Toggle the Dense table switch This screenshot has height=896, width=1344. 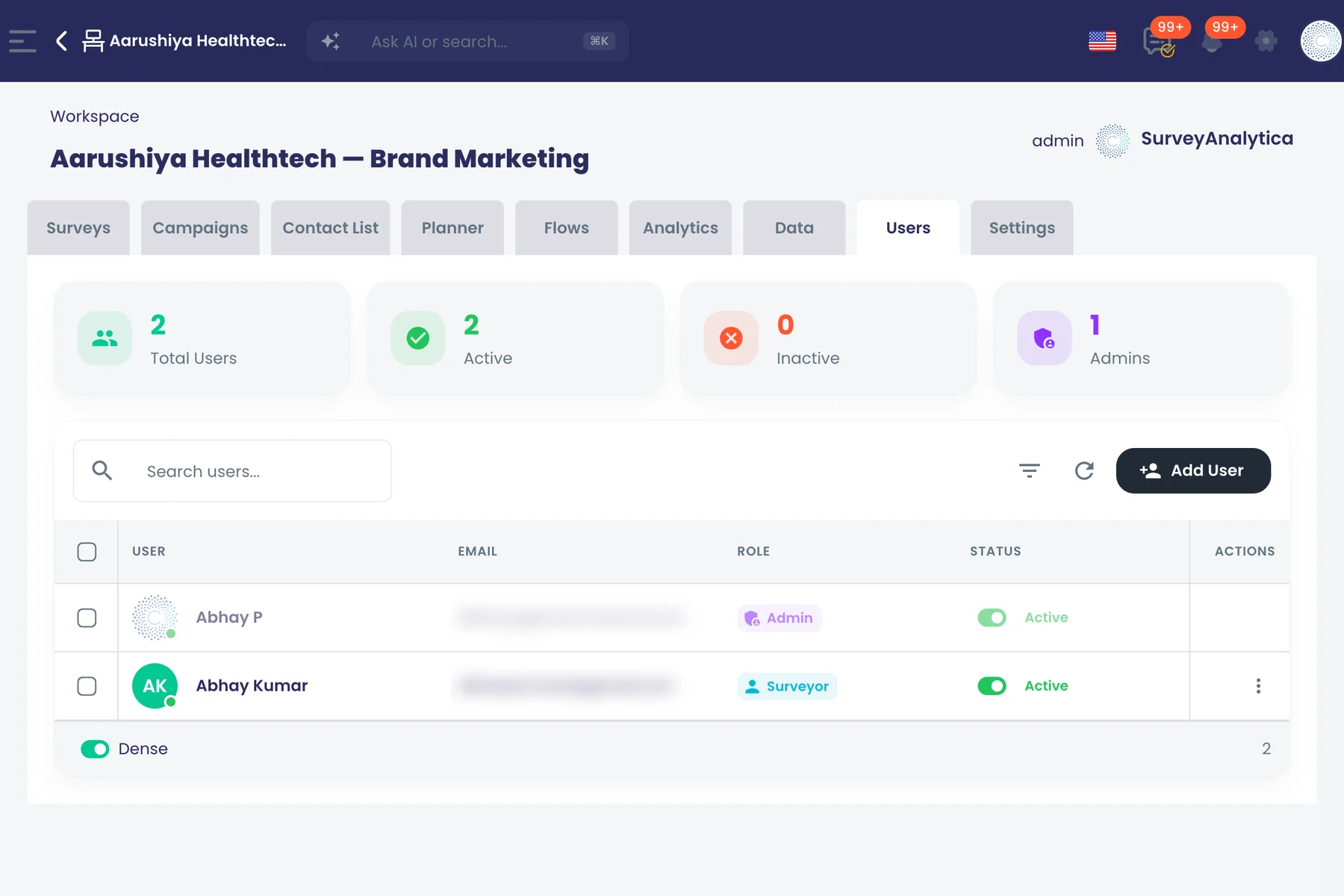[95, 749]
